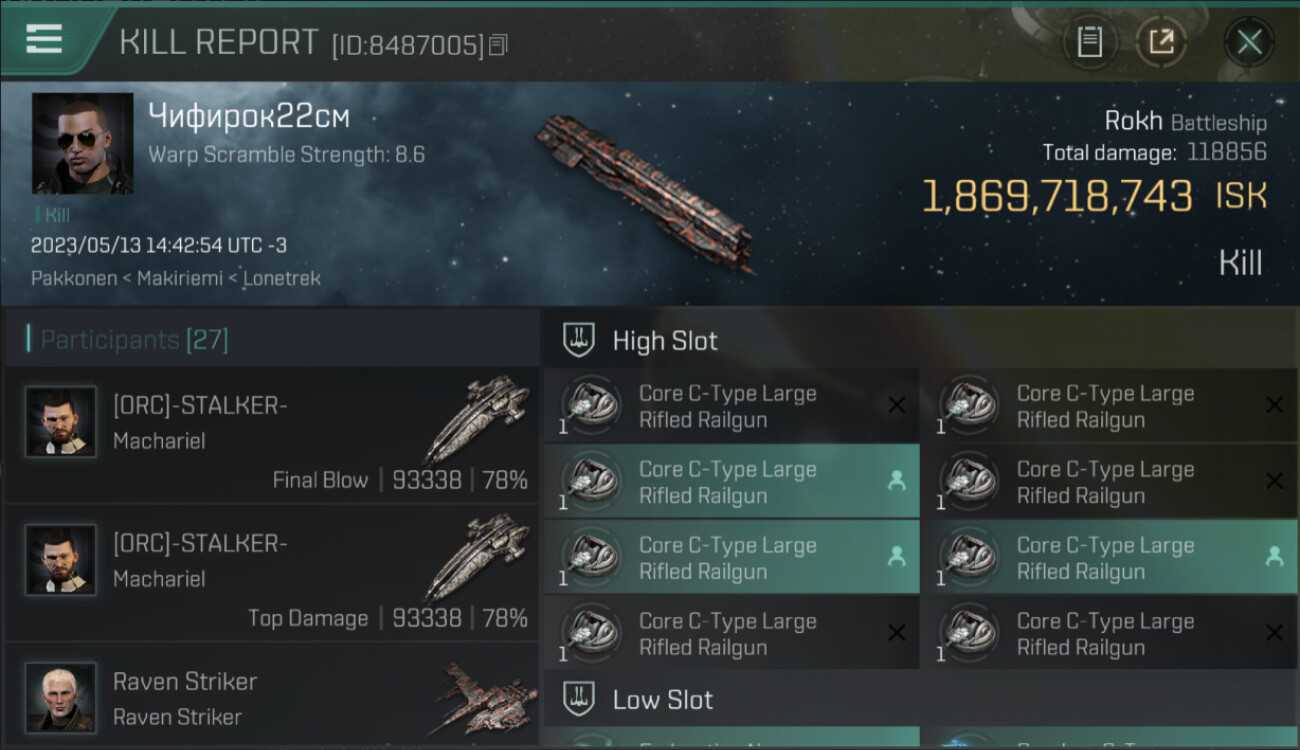Click the share/export kill report icon
This screenshot has width=1300, height=750.
[x=1161, y=42]
